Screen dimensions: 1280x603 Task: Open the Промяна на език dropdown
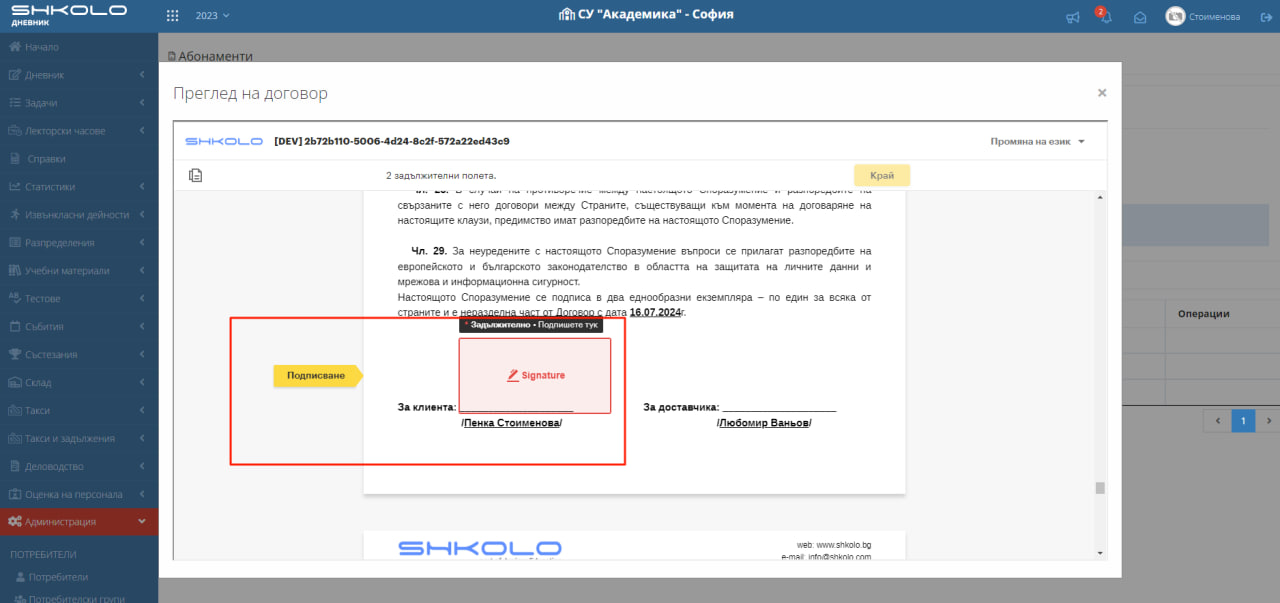tap(1037, 142)
